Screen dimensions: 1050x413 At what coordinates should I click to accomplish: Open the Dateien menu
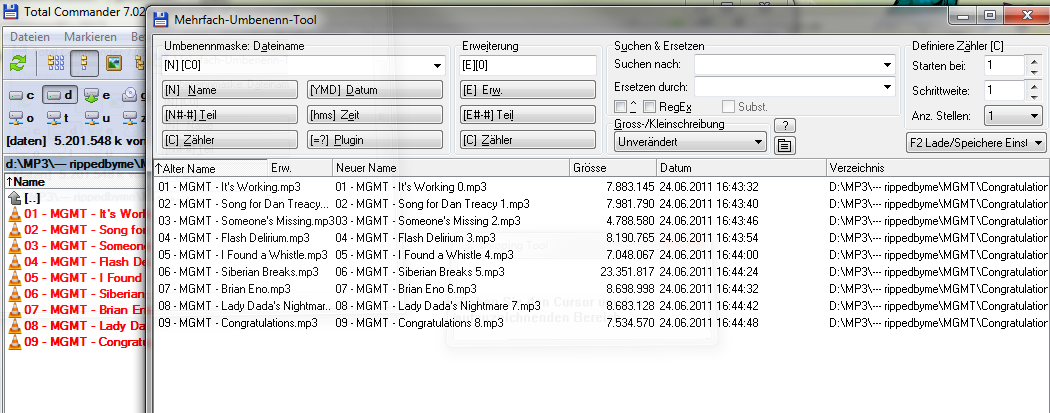pos(30,37)
